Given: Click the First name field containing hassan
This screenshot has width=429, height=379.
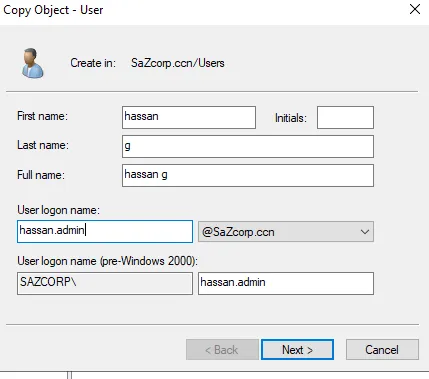Looking at the screenshot, I should point(189,117).
